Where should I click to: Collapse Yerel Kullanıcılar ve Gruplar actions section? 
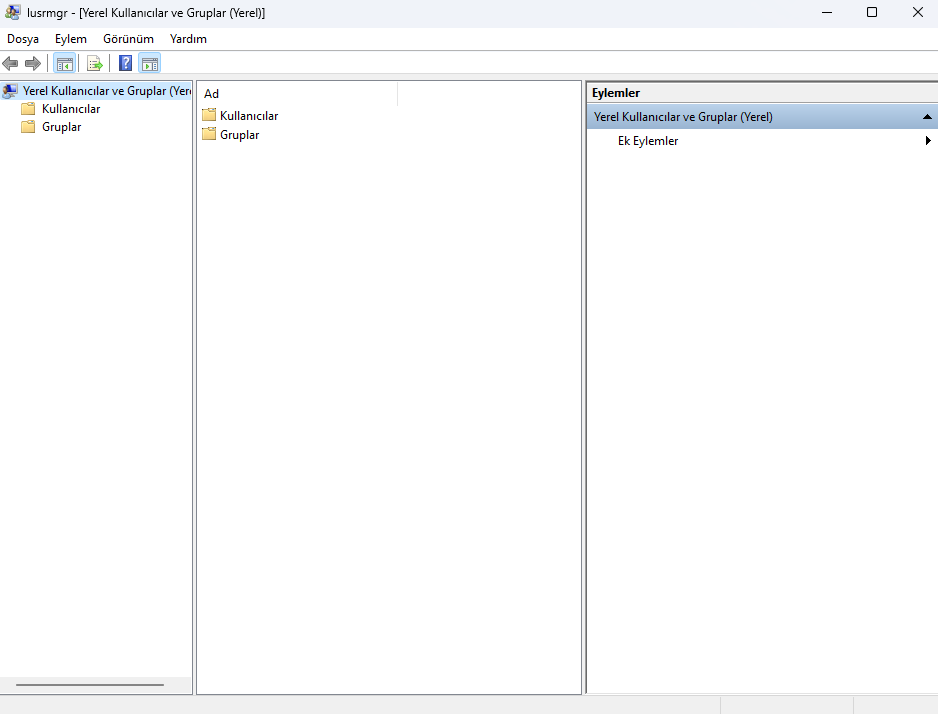pyautogui.click(x=927, y=117)
